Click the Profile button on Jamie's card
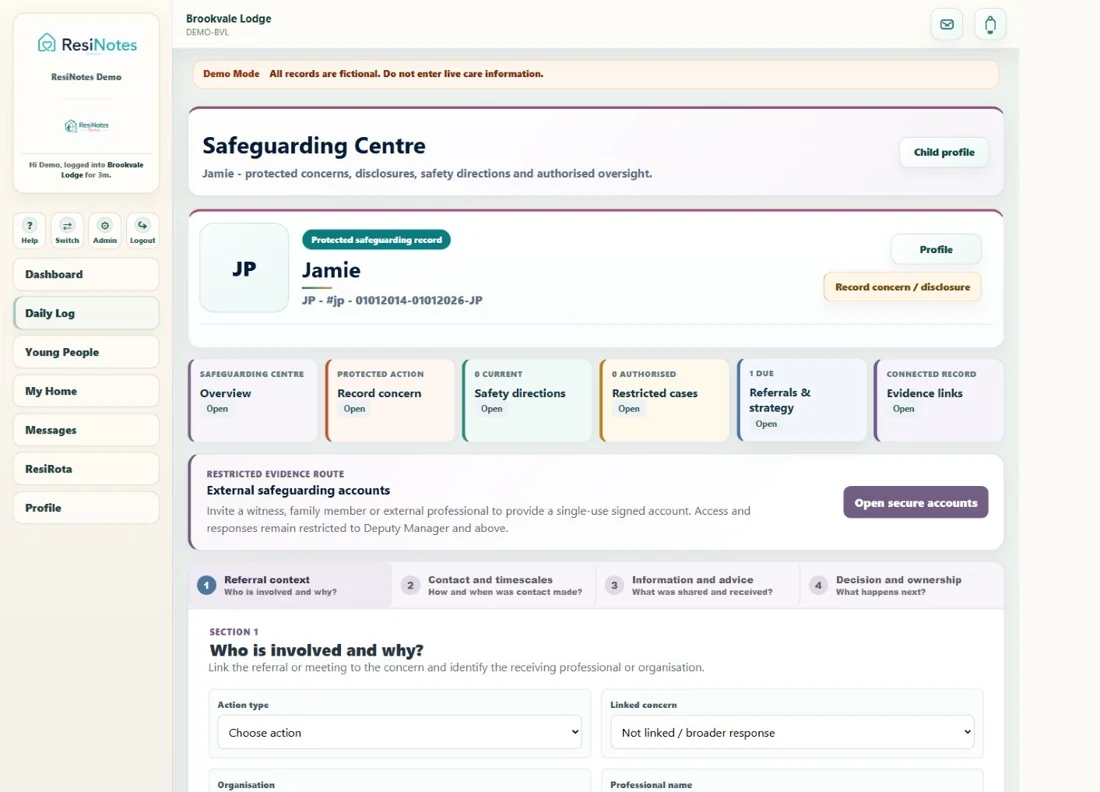Image resolution: width=1100 pixels, height=792 pixels. (x=936, y=249)
